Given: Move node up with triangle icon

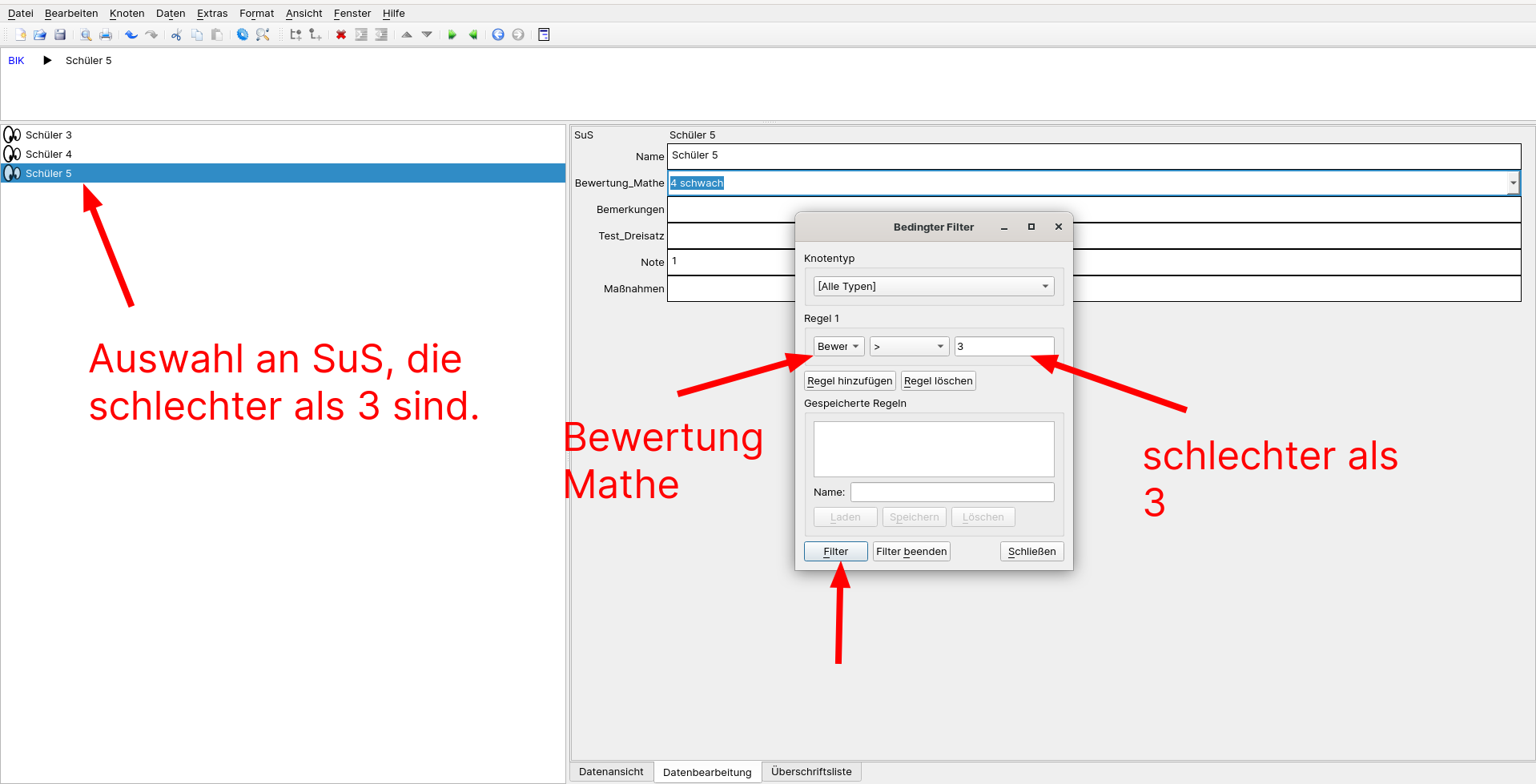Looking at the screenshot, I should pyautogui.click(x=407, y=34).
